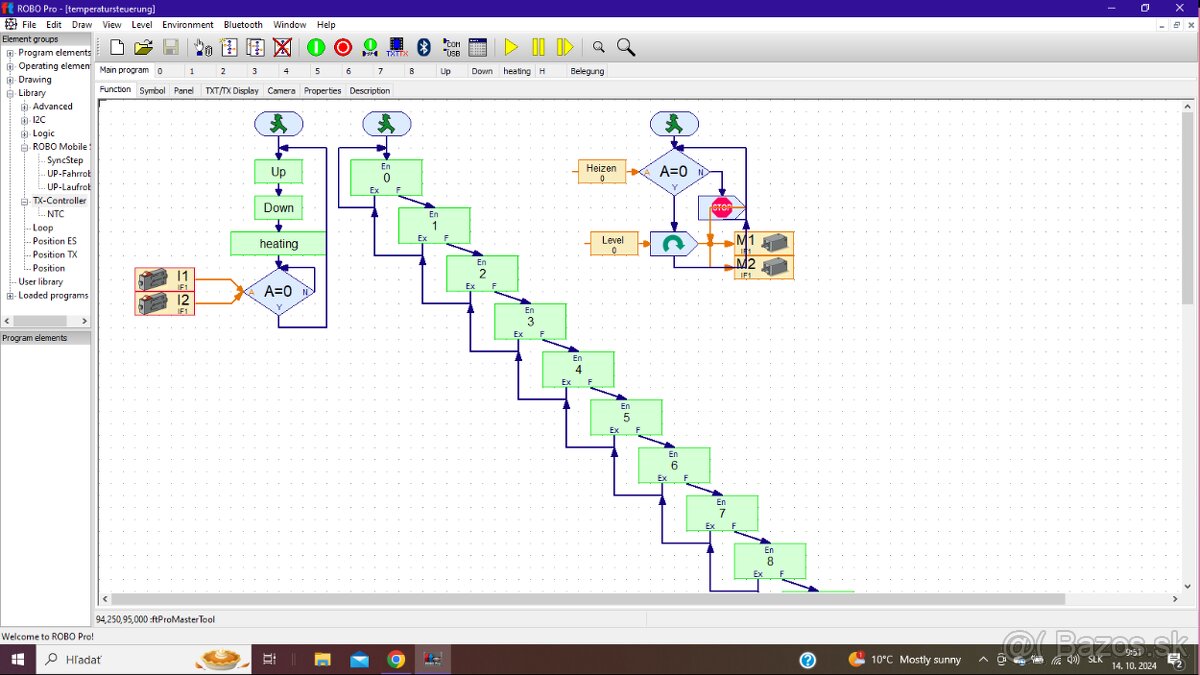
Task: Open Google Chrome from the taskbar
Action: point(396,660)
